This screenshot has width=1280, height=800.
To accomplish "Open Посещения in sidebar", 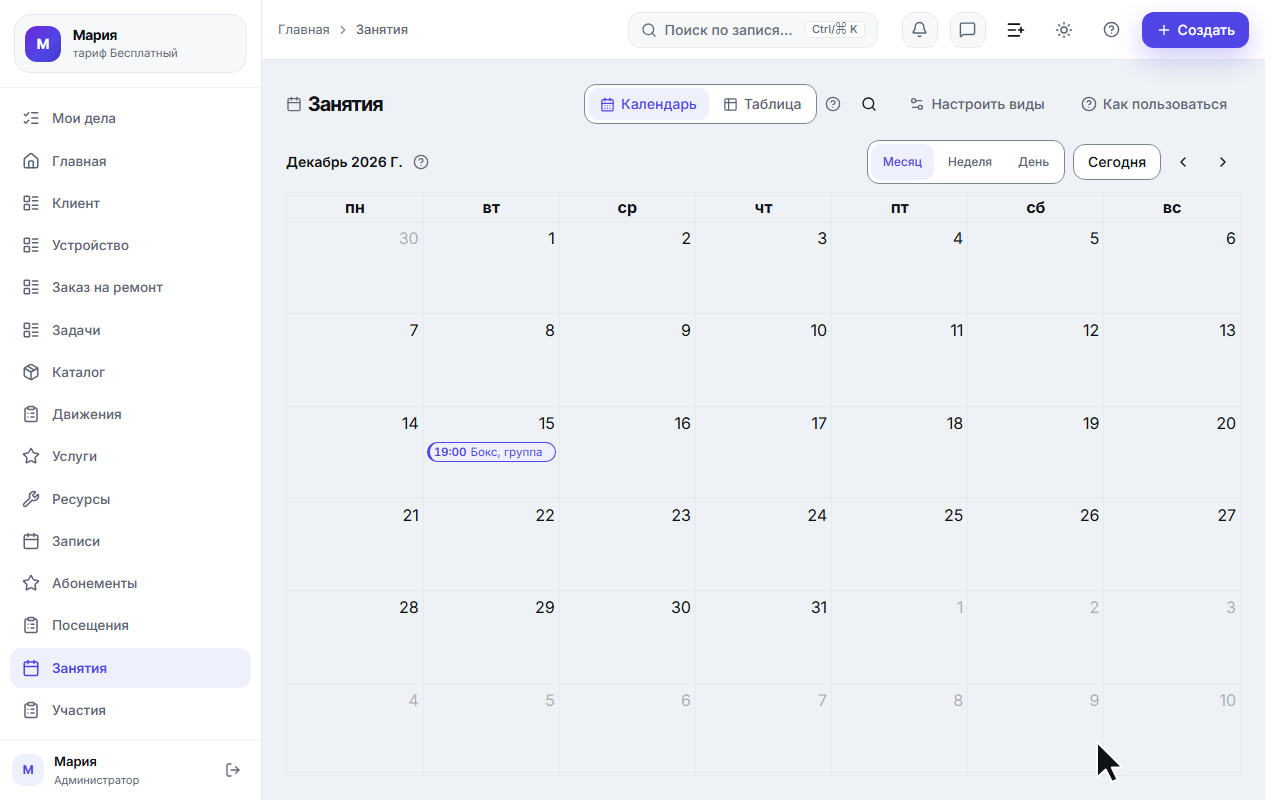I will 130,625.
